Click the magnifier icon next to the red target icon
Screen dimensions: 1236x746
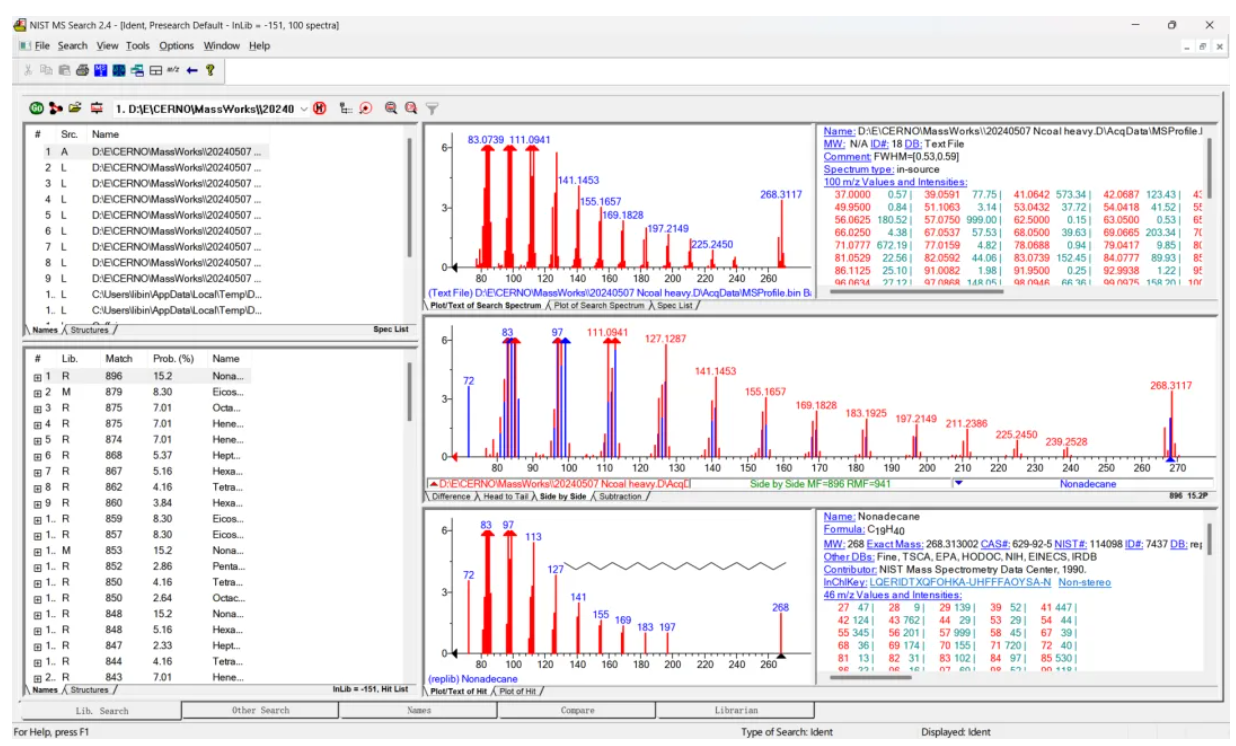[x=391, y=108]
